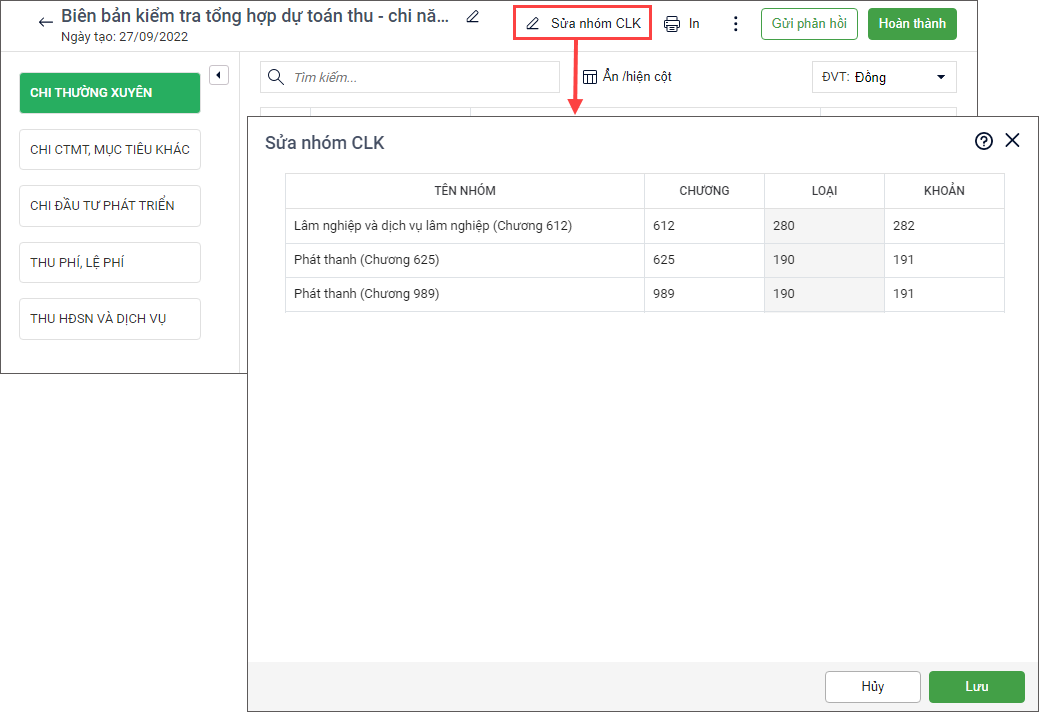Open the CHI ĐẦU TƯ PHÁT TRIỂN section
1039x712 pixels.
point(110,206)
